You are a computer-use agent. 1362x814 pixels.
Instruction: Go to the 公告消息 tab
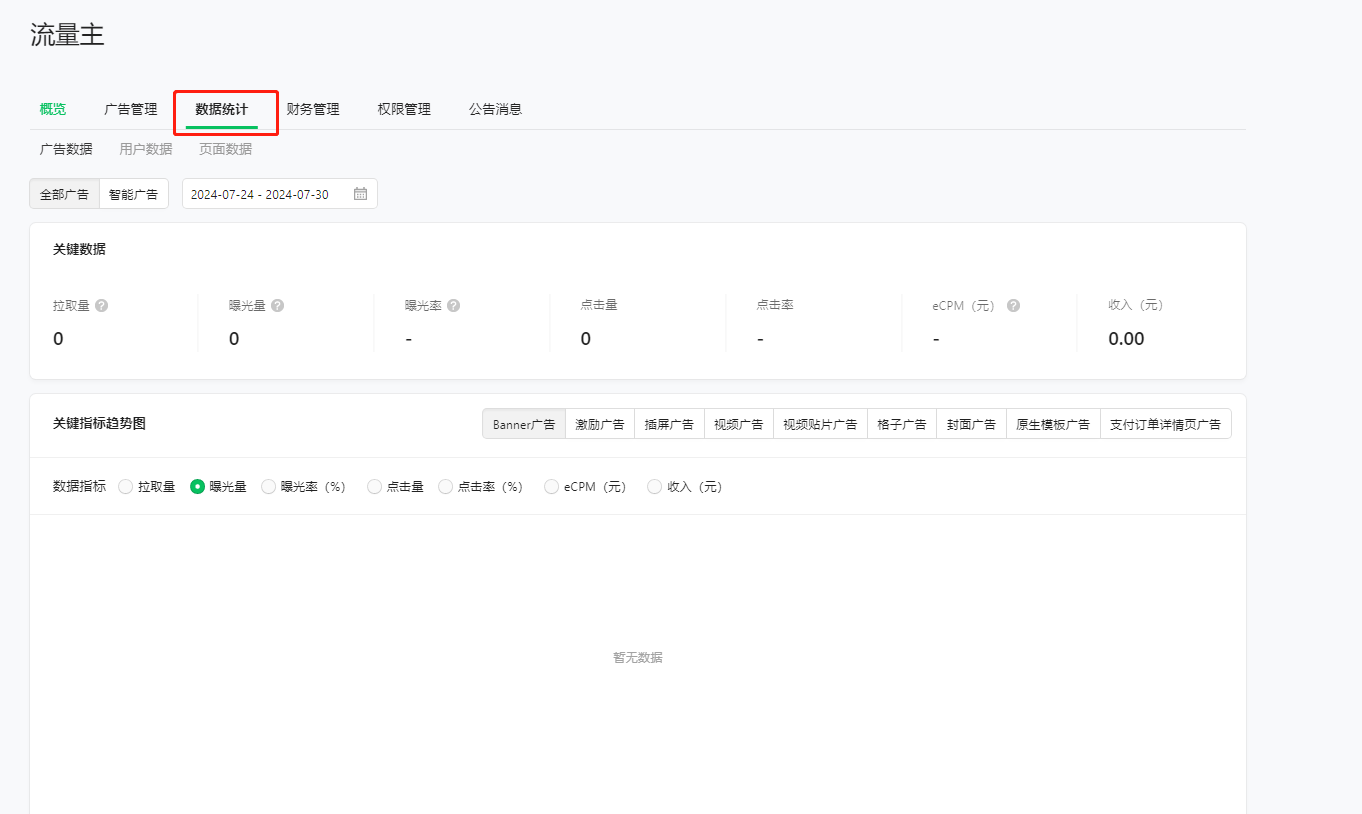[495, 109]
